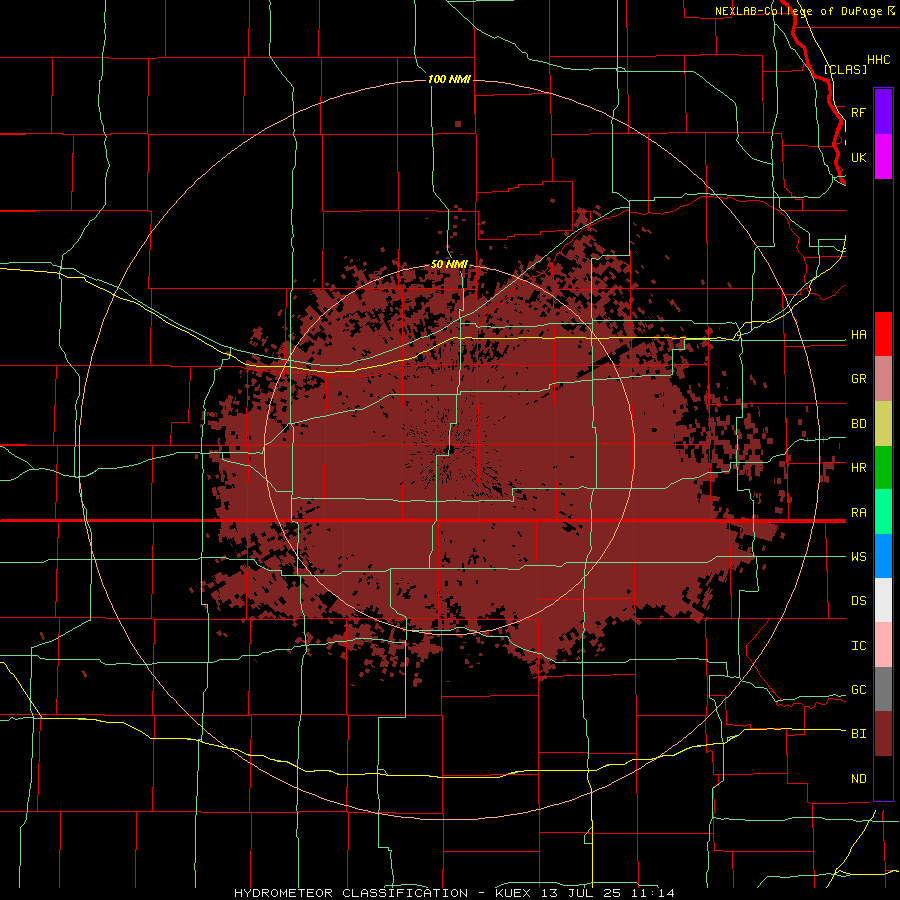This screenshot has width=900, height=900.
Task: Click the 'BD' legend label
Action: click(858, 424)
